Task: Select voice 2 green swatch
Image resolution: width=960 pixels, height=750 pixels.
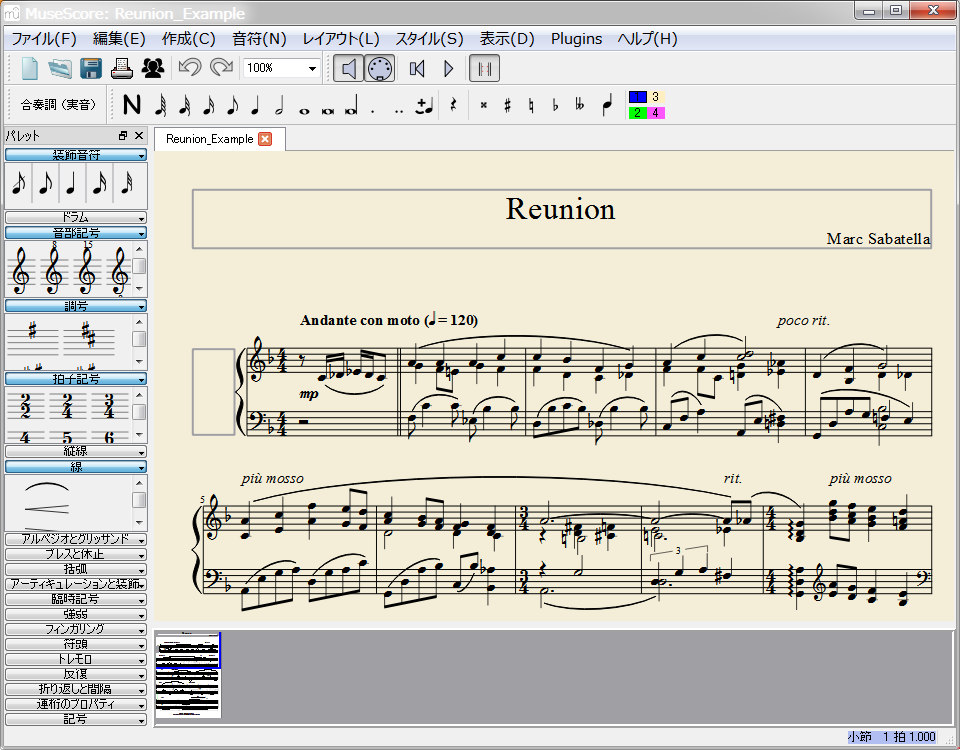Action: coord(637,113)
